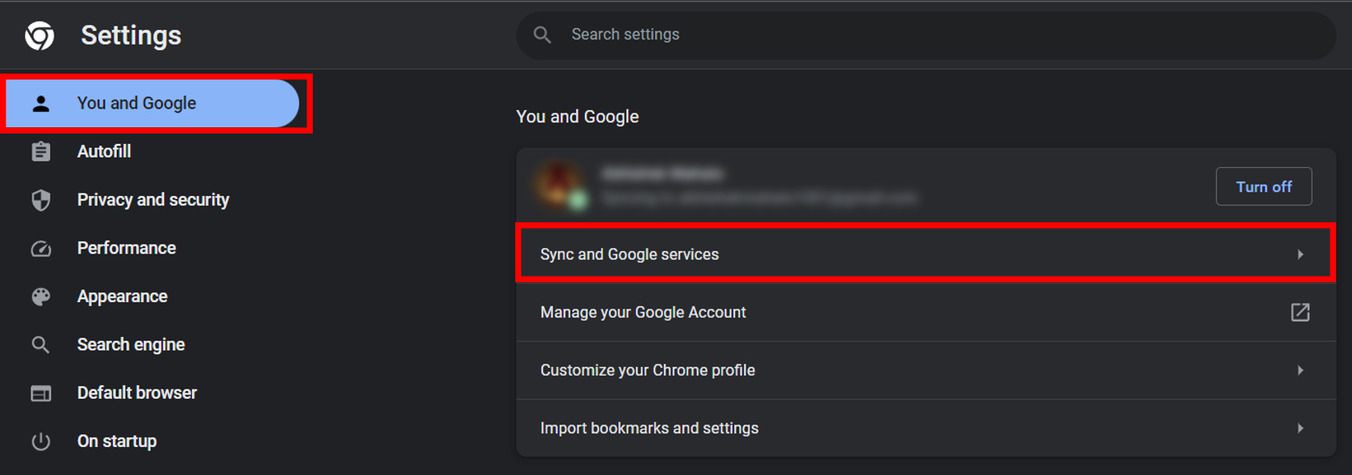Open Manage your Google Account link
The image size is (1352, 475).
(x=926, y=312)
